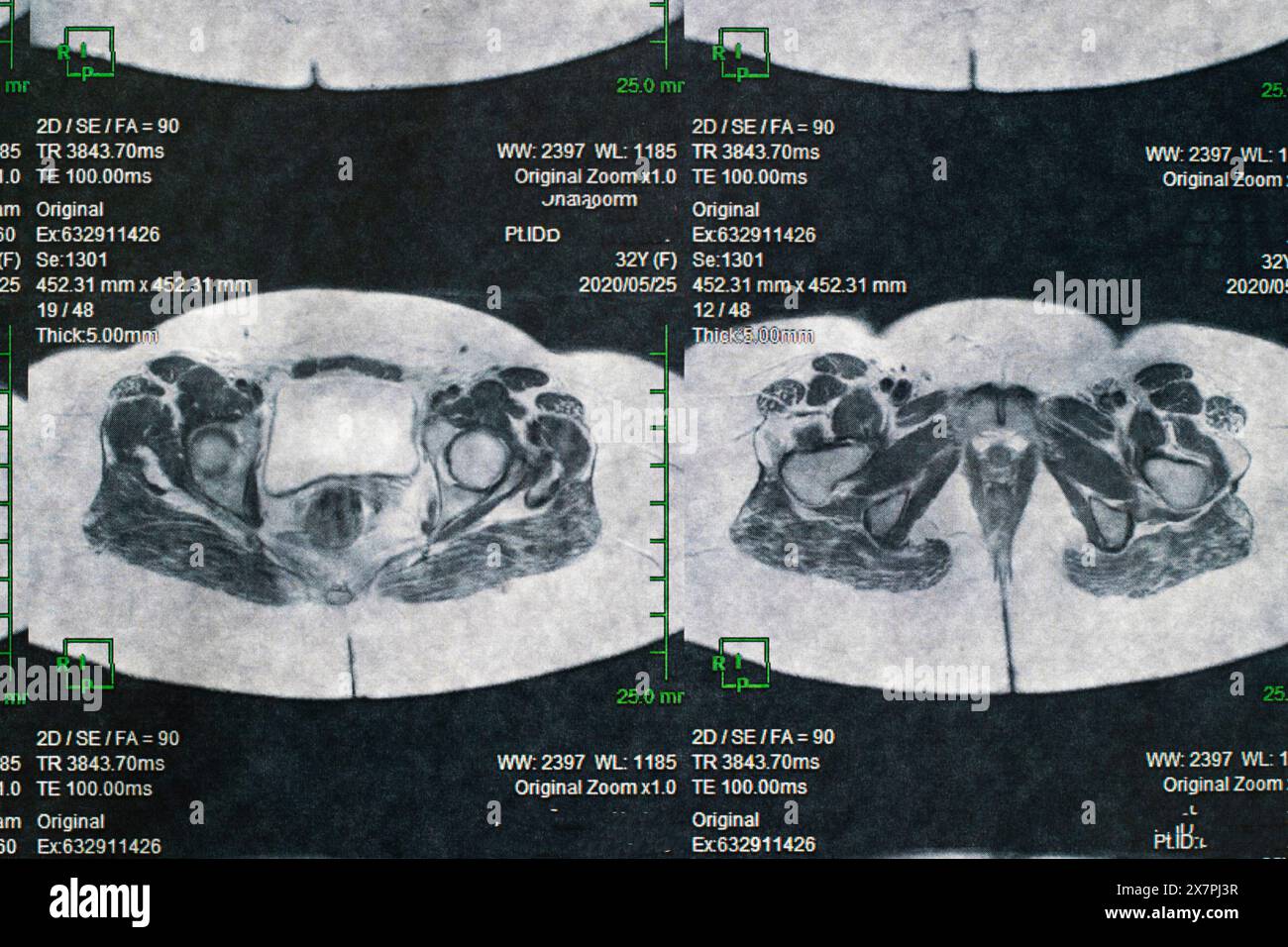Click 'Se:1301' in slice 12/48 panel
Screen dimensions: 1288x947
[728, 260]
